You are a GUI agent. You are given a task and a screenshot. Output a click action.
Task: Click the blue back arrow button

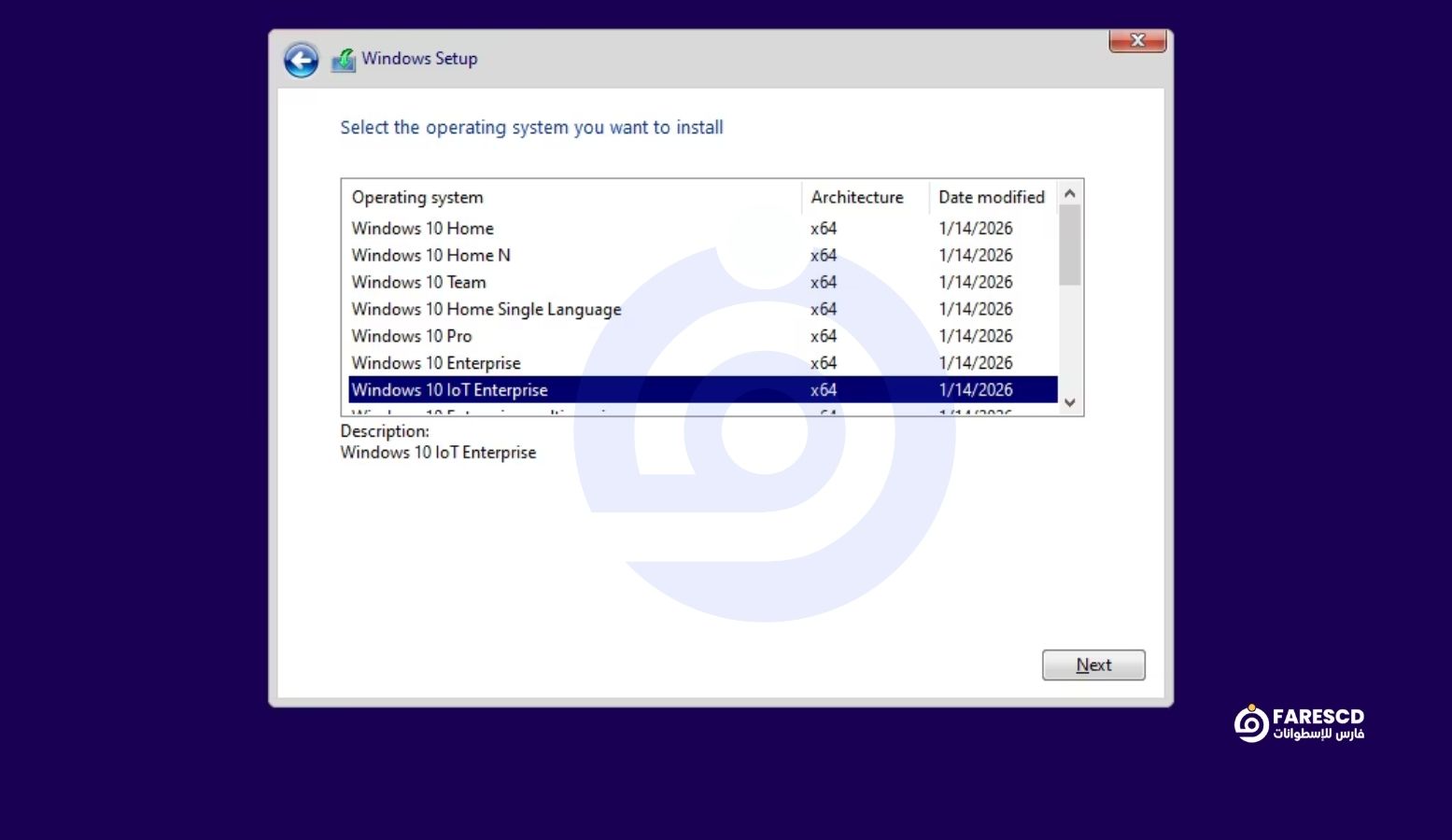pos(301,61)
